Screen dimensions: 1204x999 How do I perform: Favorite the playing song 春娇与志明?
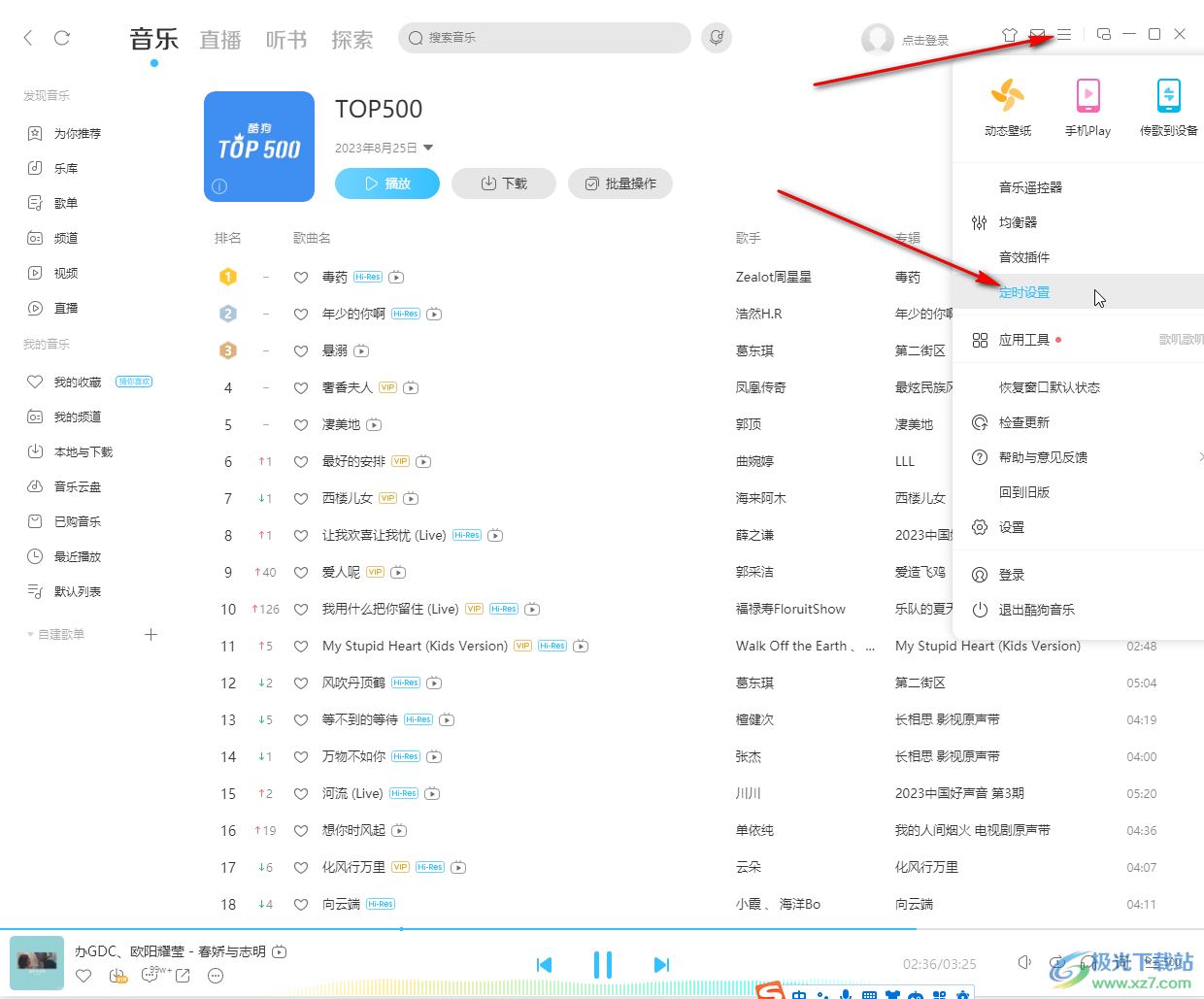(x=84, y=976)
